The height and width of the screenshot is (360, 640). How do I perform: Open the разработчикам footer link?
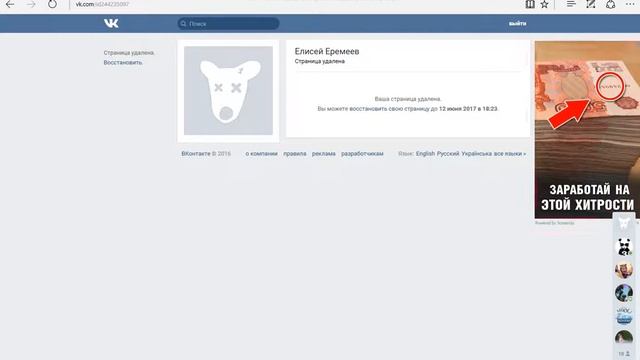point(362,154)
